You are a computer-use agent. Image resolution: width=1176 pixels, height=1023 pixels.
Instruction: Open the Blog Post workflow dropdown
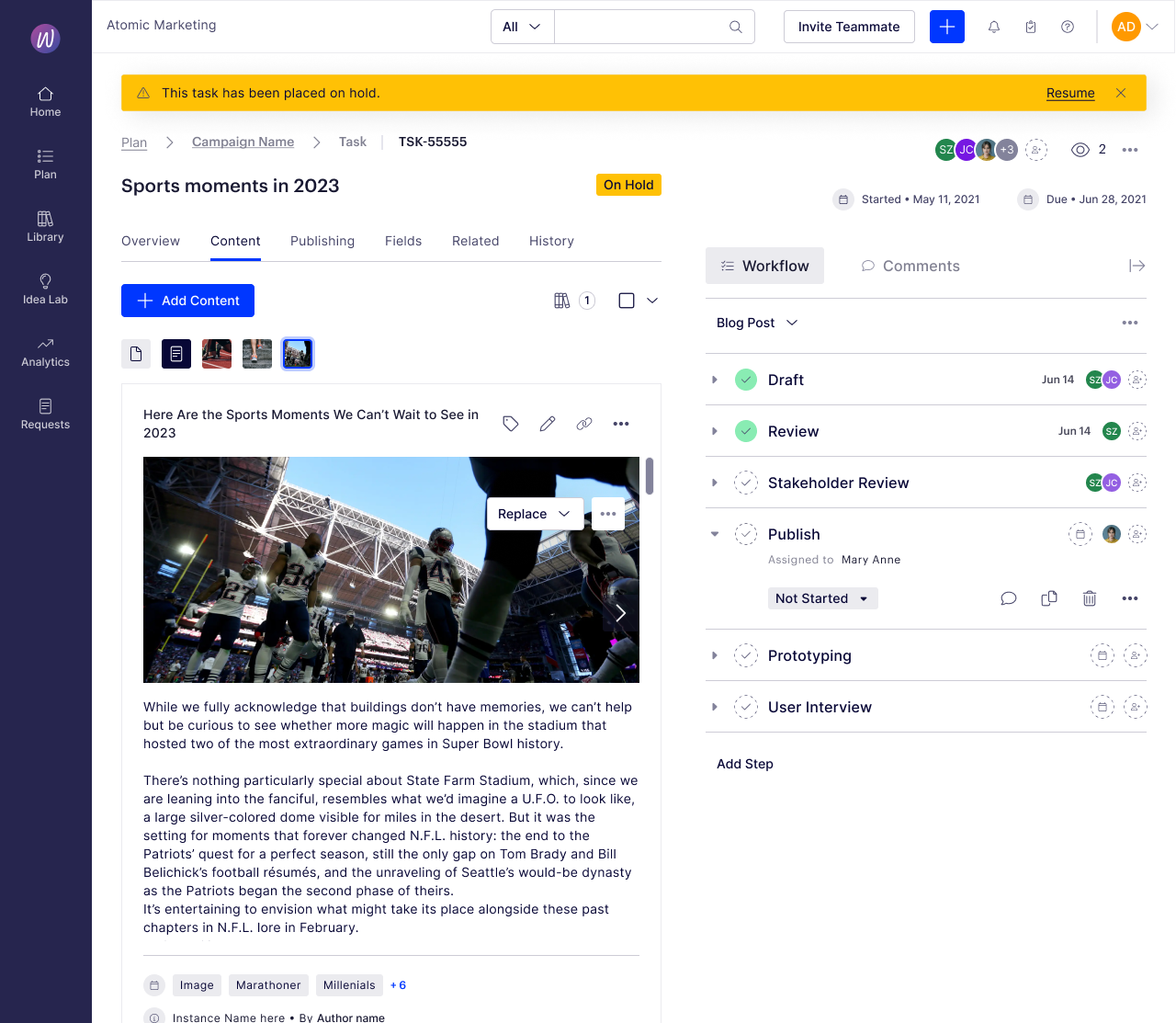click(x=757, y=323)
